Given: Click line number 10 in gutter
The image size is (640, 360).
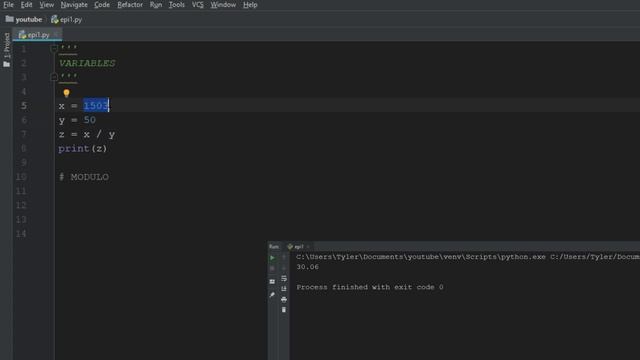Looking at the screenshot, I should tap(21, 177).
